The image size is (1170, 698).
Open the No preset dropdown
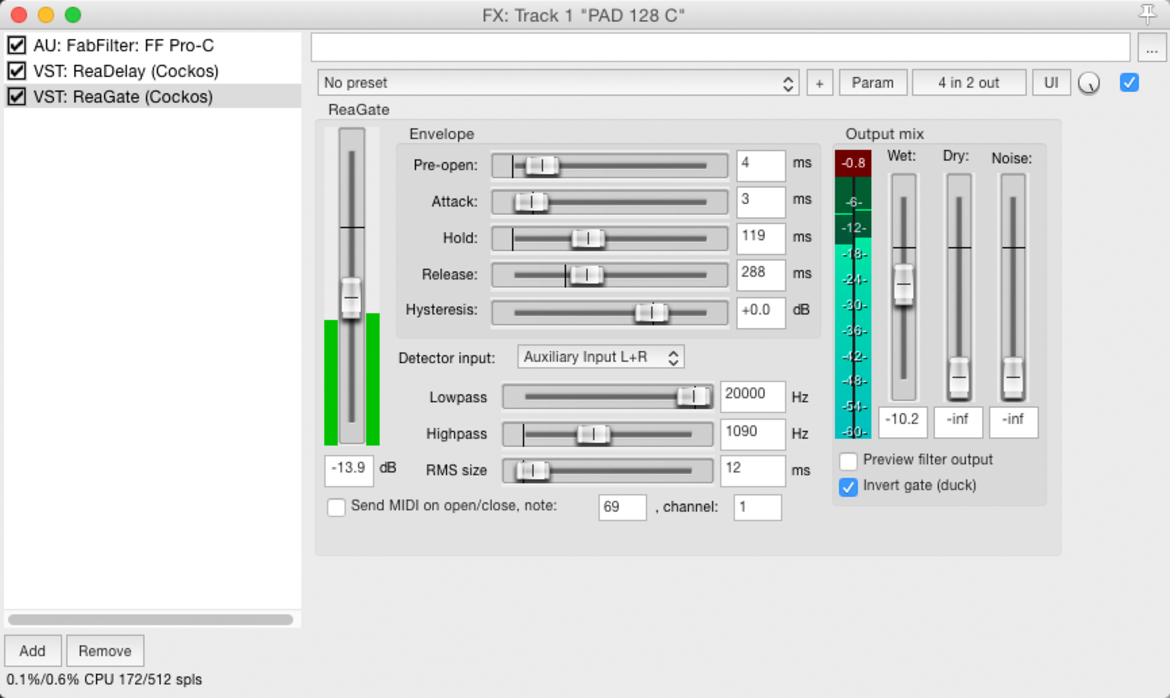click(558, 83)
